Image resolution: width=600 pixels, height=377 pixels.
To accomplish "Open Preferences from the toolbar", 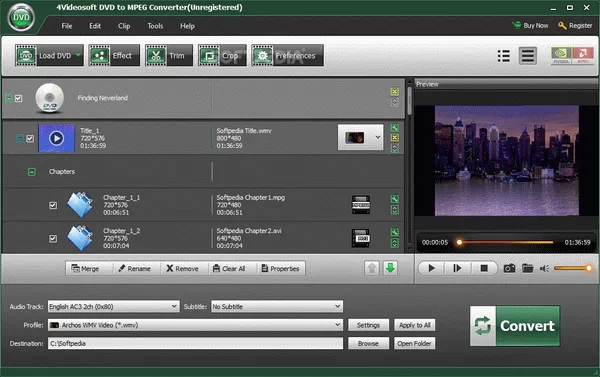I will [287, 55].
